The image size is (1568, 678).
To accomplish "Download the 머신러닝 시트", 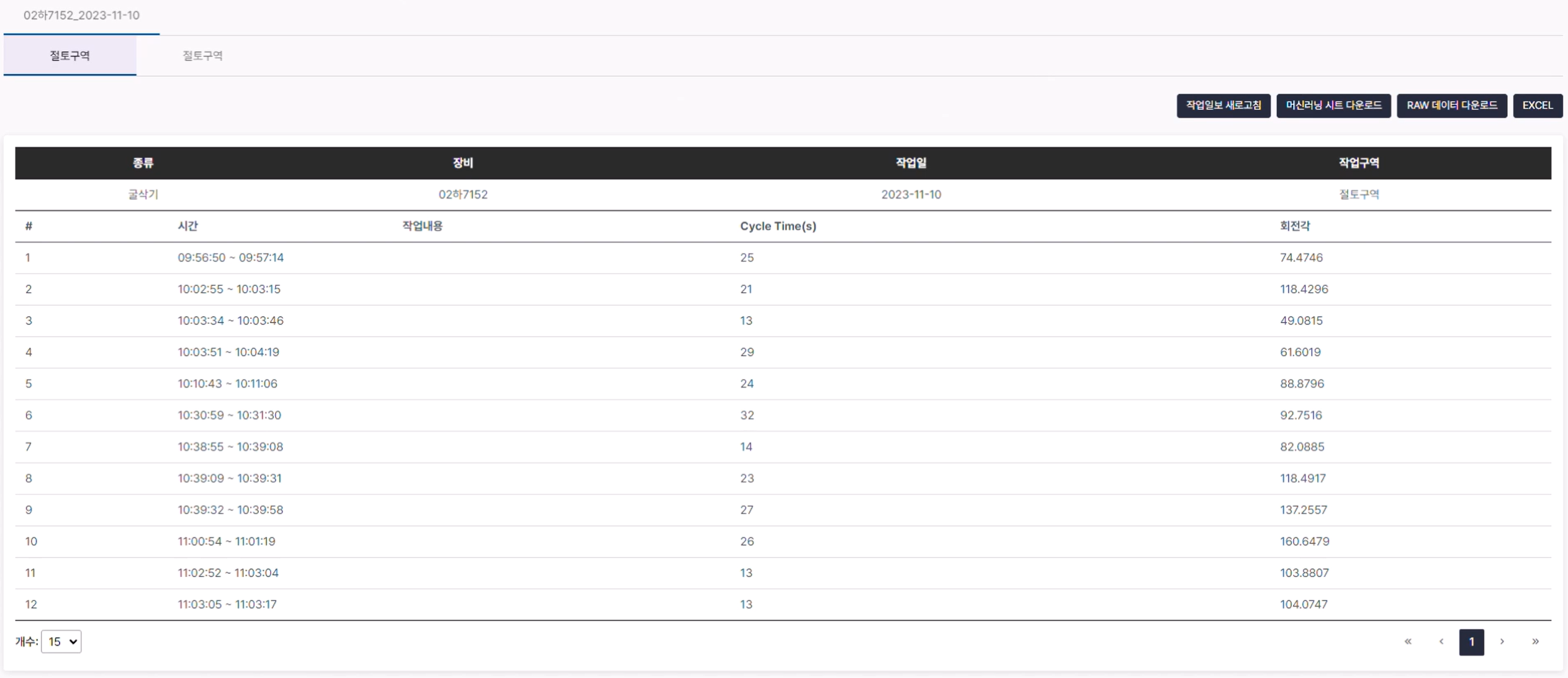I will tap(1333, 105).
